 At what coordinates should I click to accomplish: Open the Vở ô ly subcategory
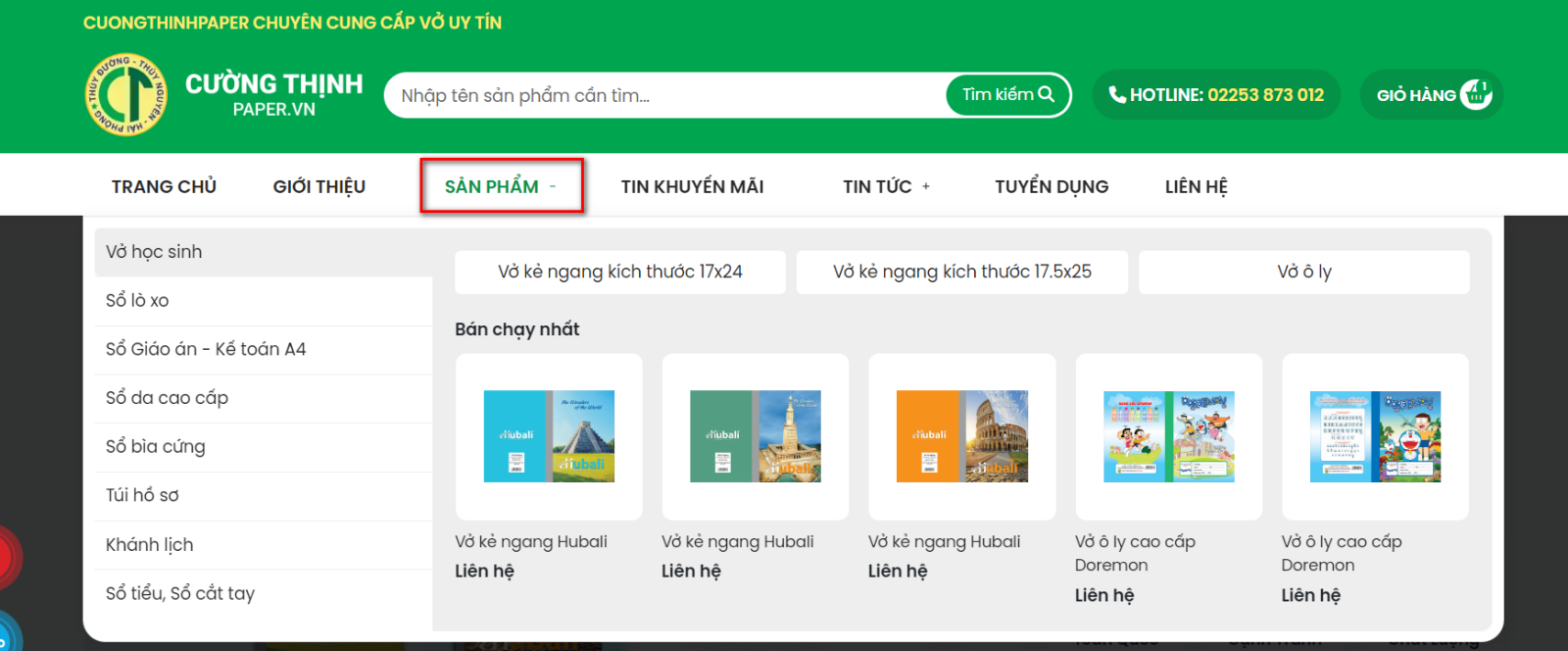point(1303,272)
